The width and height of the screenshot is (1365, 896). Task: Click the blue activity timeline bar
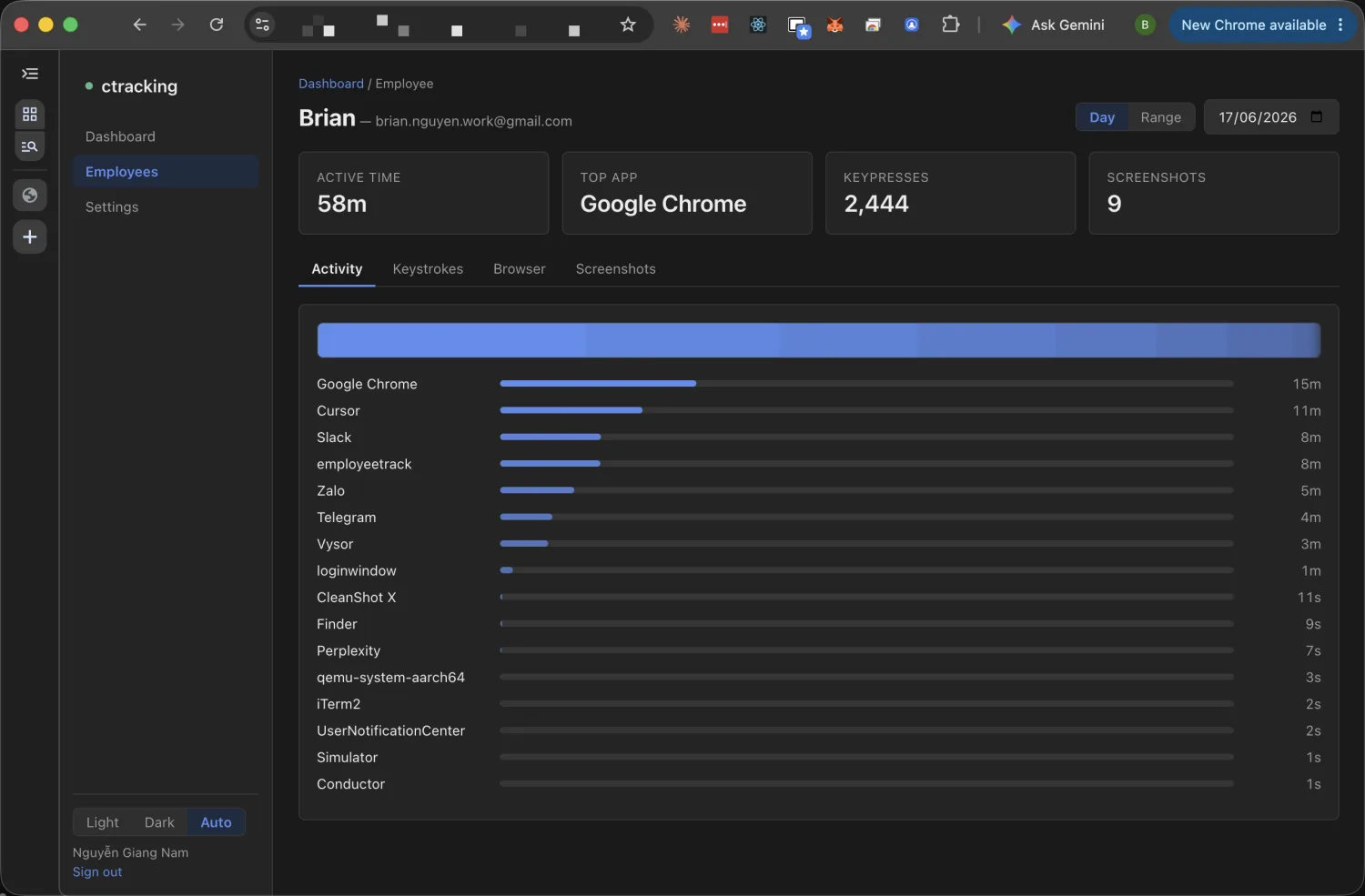(818, 340)
